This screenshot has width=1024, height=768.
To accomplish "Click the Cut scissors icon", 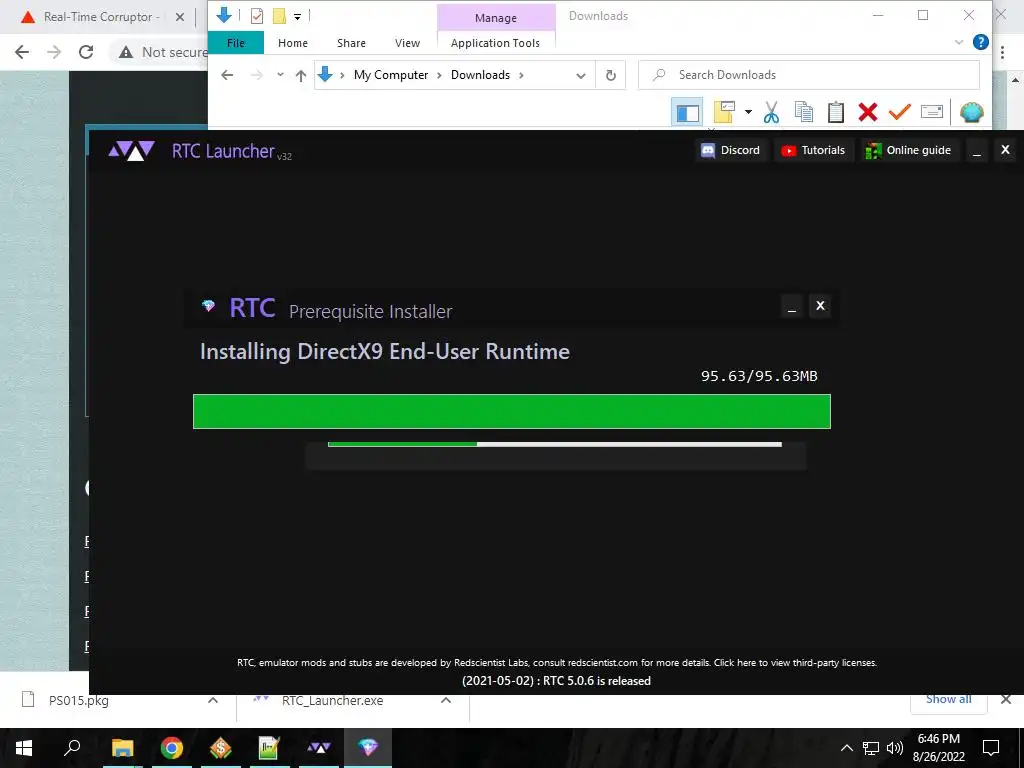I will coord(771,112).
